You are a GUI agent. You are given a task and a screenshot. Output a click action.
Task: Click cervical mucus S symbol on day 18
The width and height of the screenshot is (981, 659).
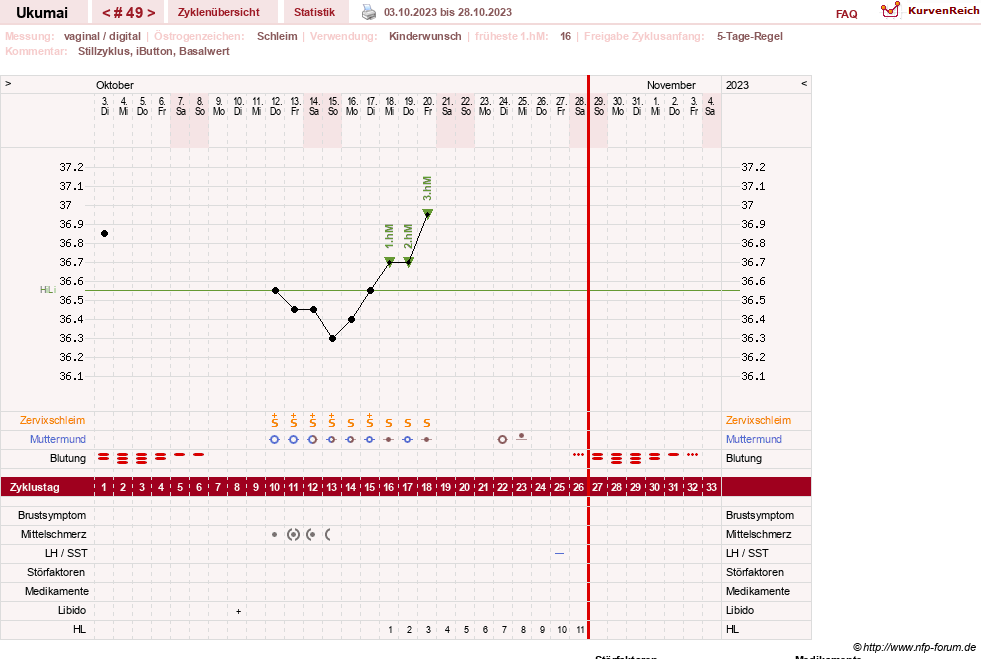(x=427, y=423)
